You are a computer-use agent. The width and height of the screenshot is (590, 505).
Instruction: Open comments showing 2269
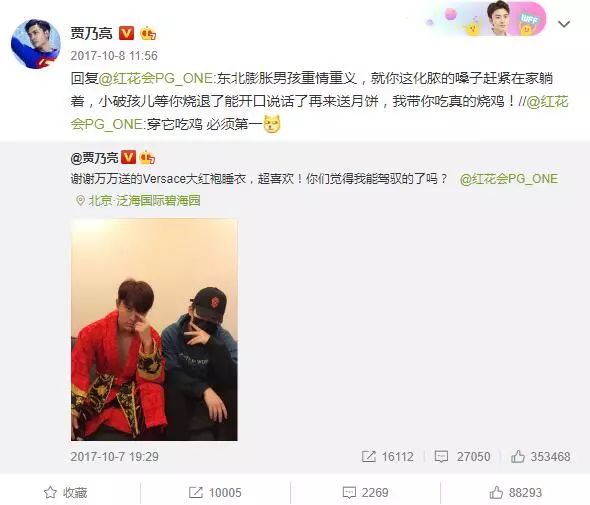pos(366,492)
